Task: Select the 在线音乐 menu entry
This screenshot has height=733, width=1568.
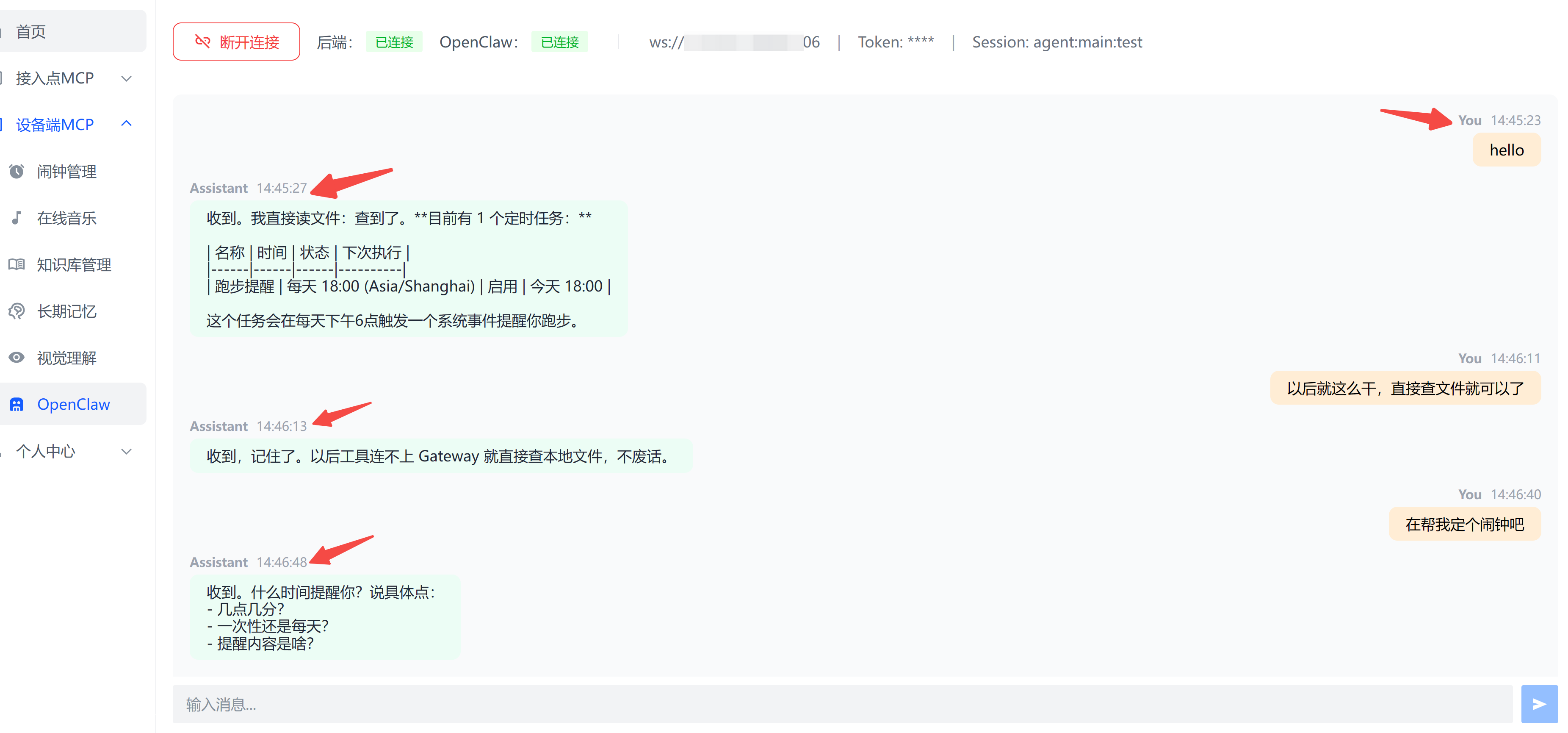Action: [66, 218]
